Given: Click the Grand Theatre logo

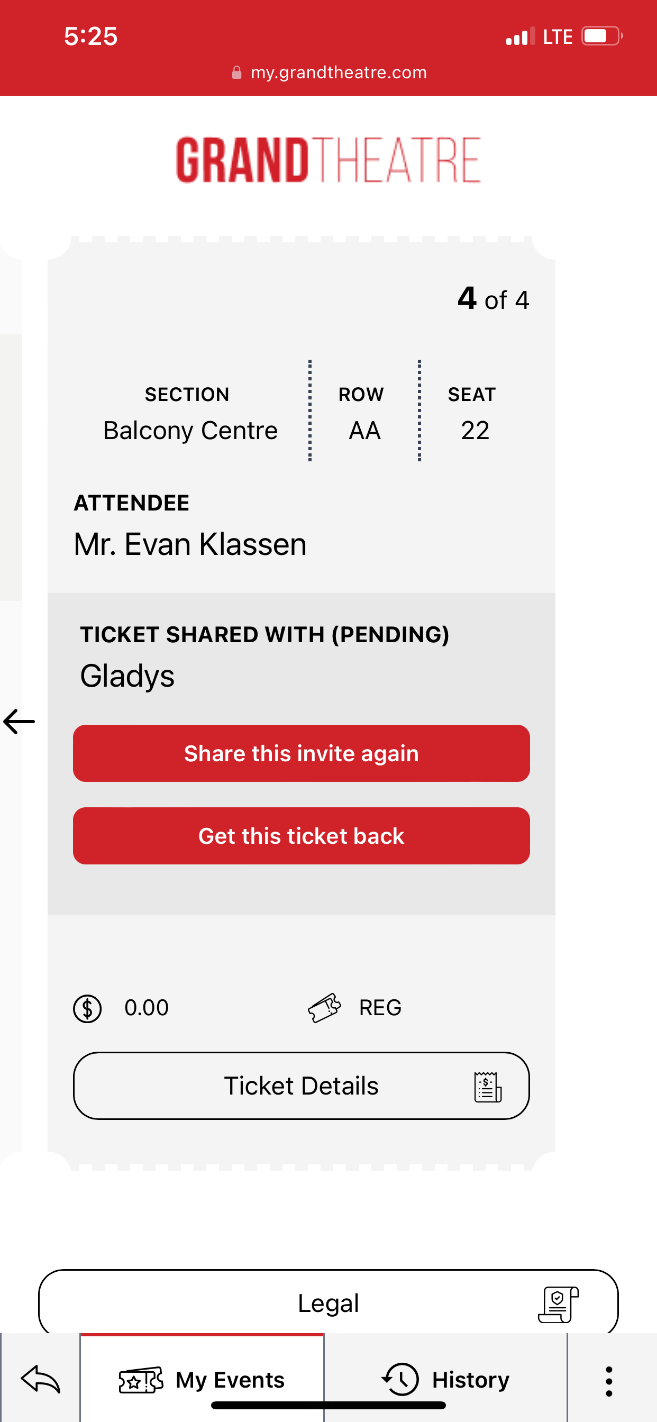Looking at the screenshot, I should click(x=328, y=160).
